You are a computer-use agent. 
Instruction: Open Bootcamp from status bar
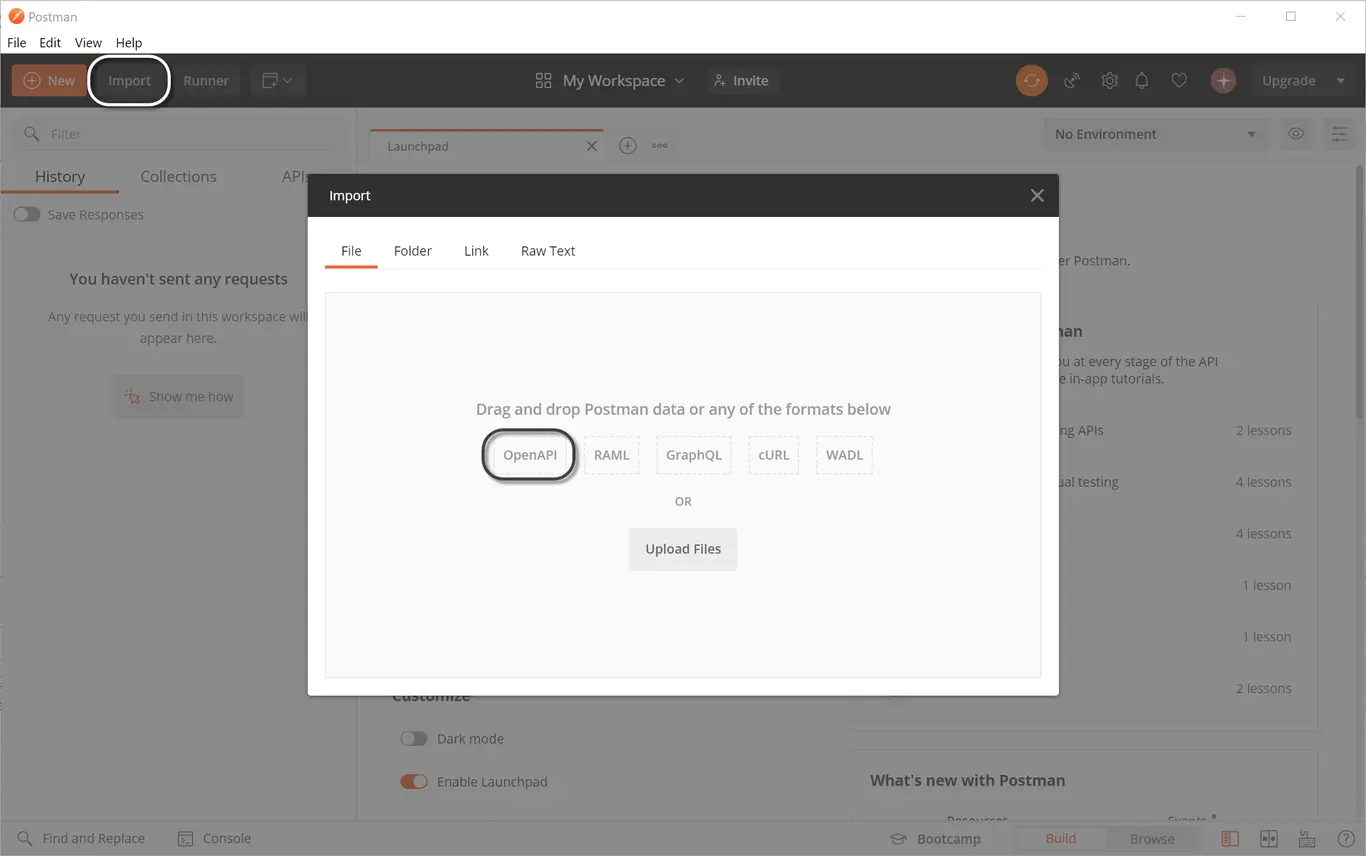[935, 839]
